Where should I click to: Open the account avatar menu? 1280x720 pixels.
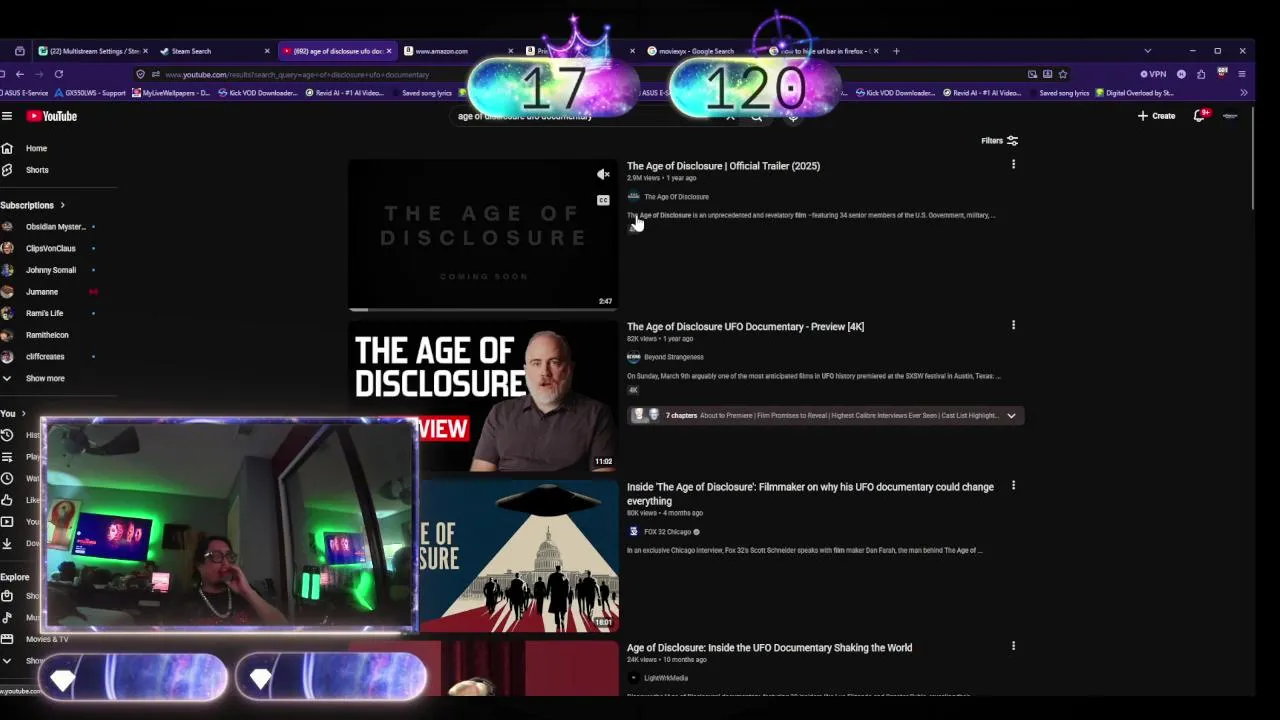click(x=1230, y=116)
